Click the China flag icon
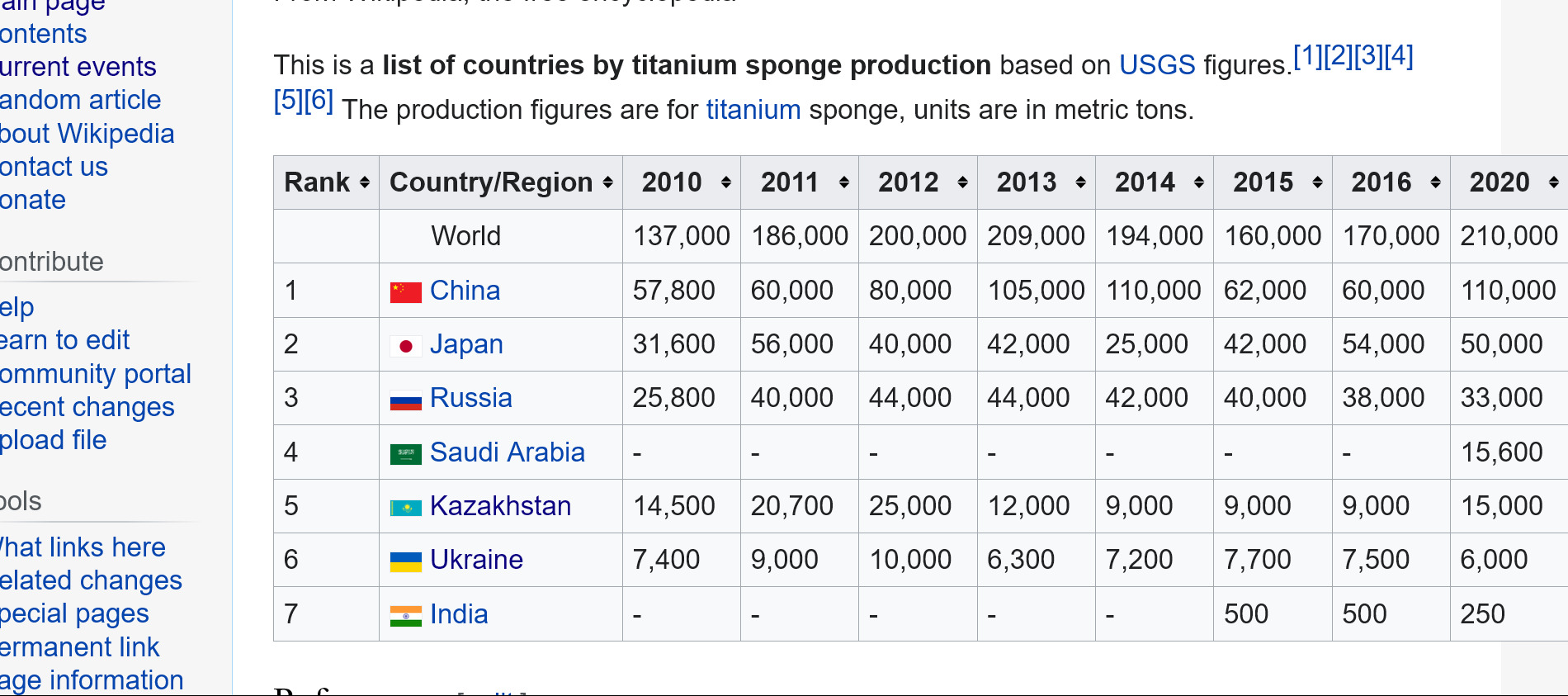The image size is (1568, 696). (405, 291)
